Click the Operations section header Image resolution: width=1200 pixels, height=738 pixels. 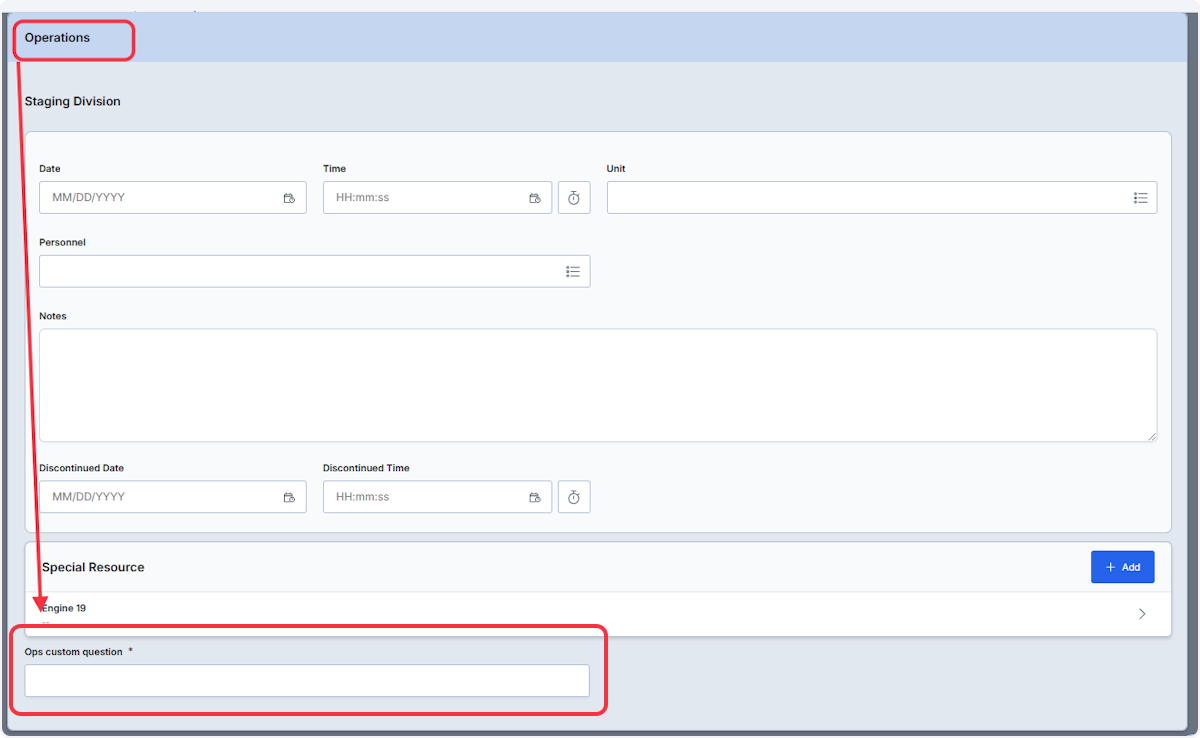coord(57,38)
